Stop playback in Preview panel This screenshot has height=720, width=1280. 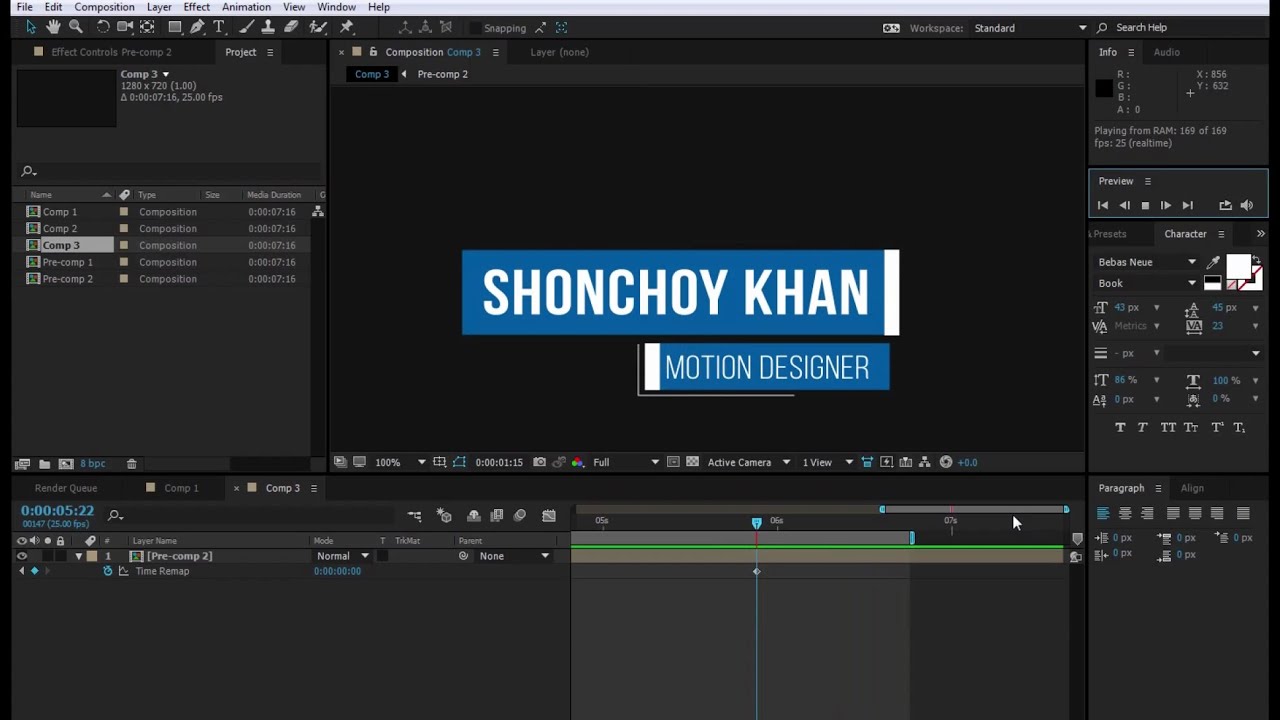pos(1145,205)
